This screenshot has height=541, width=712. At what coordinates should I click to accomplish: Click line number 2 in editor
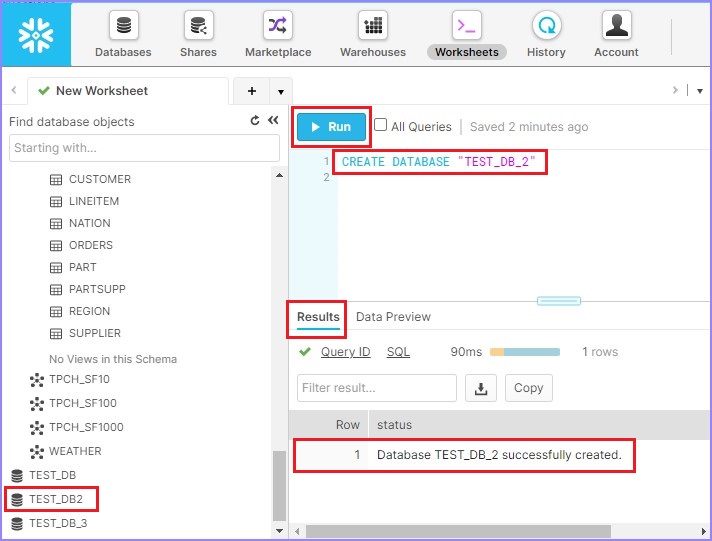(x=326, y=178)
